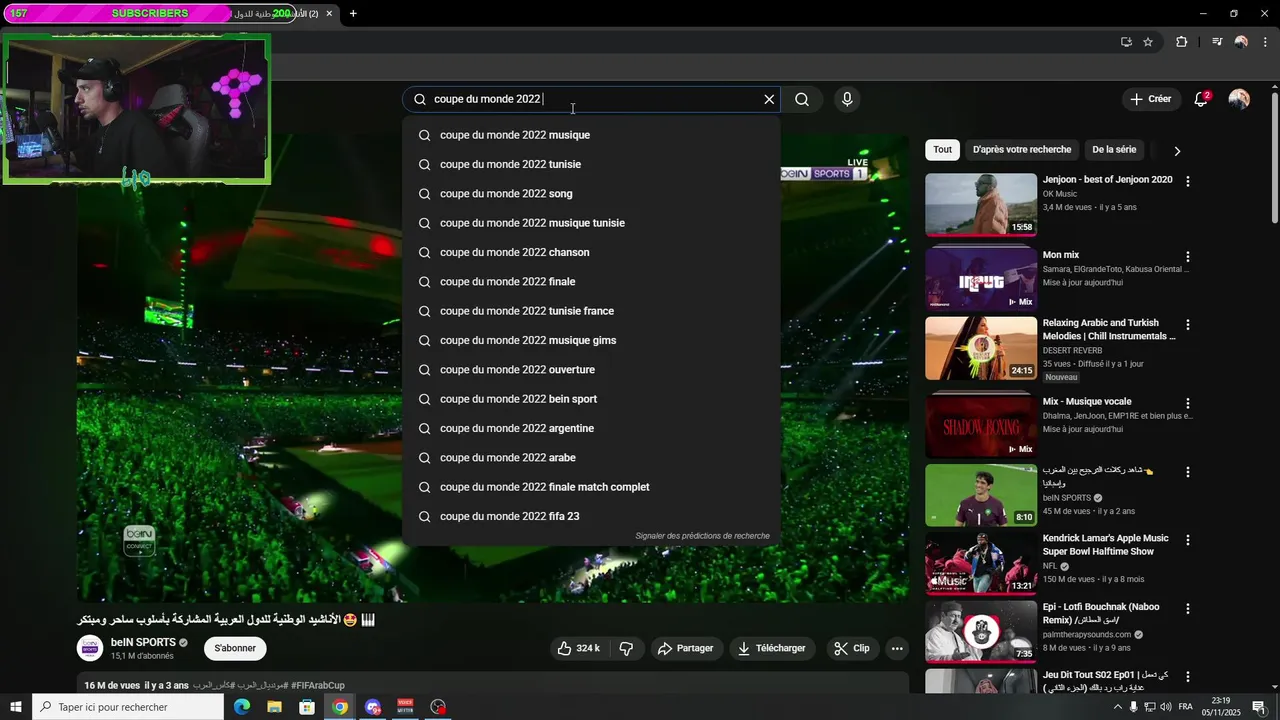Open options menu for Mix - Musique vocale
The height and width of the screenshot is (720, 1280).
coord(1188,404)
